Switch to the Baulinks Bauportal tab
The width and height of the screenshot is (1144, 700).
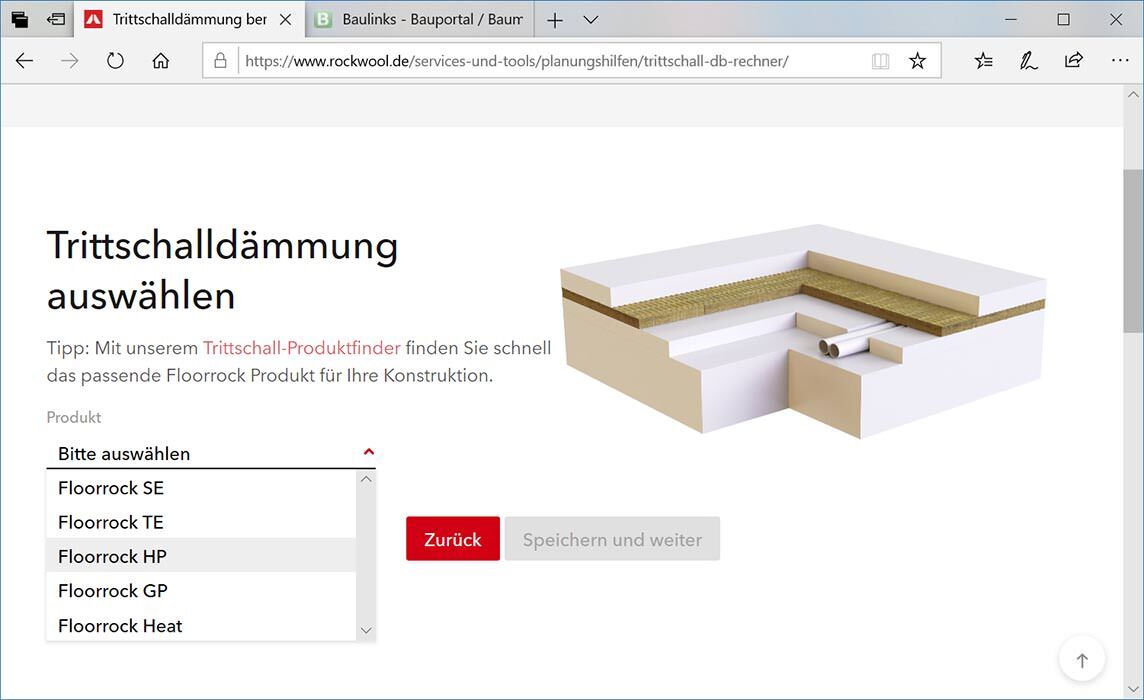point(418,20)
